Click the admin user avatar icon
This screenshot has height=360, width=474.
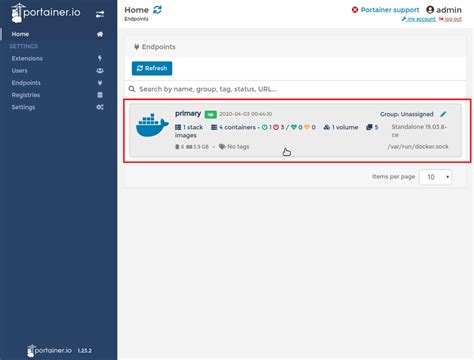430,10
